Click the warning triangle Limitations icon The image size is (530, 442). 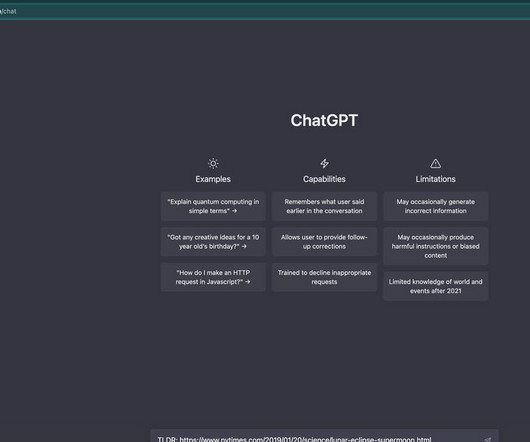[x=435, y=164]
